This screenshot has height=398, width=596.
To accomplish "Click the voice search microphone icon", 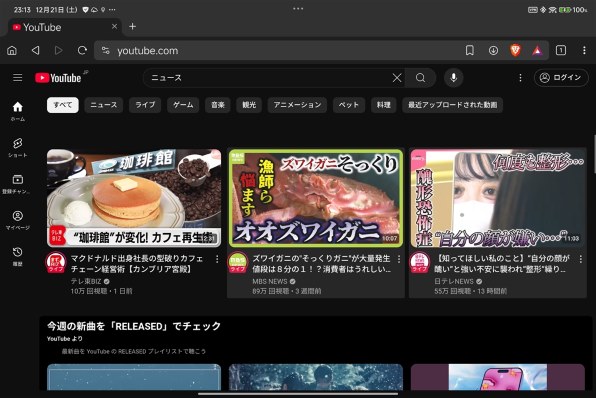I will pos(453,78).
